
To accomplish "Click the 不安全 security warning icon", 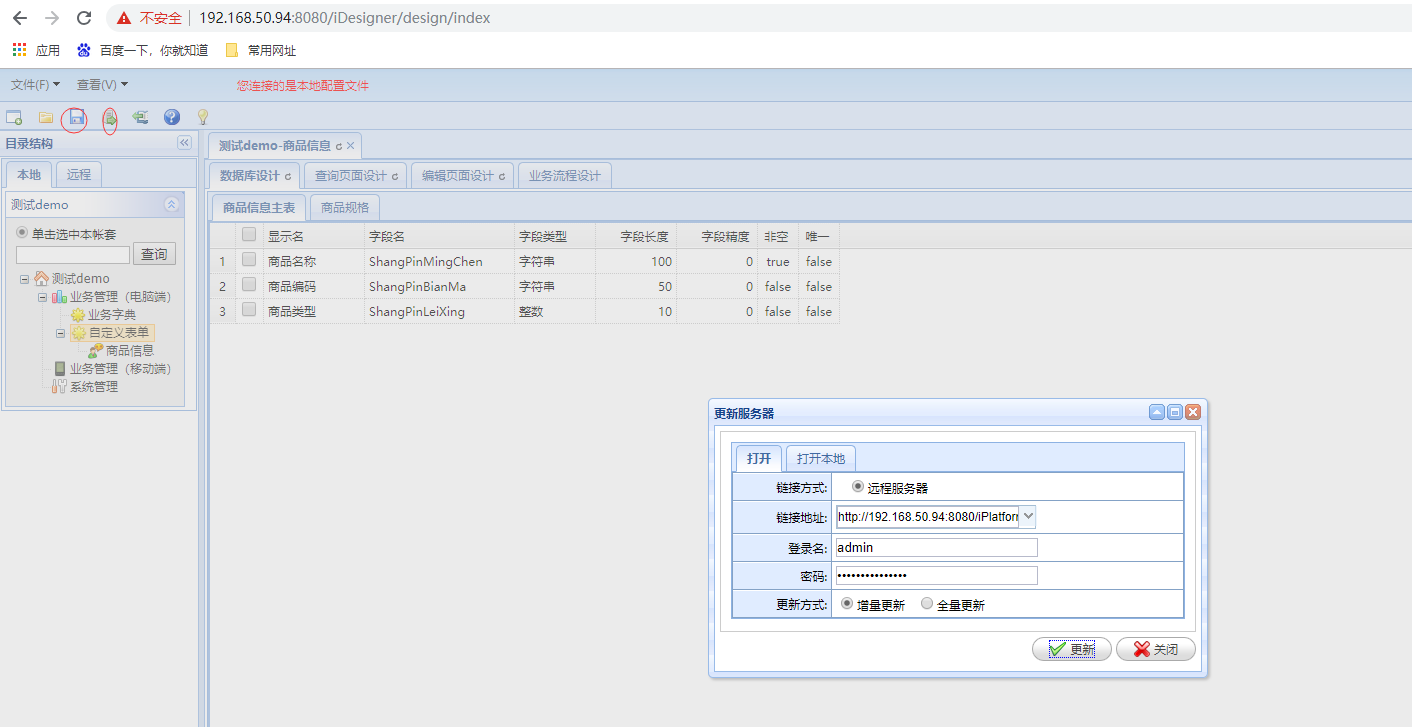I will pyautogui.click(x=124, y=18).
